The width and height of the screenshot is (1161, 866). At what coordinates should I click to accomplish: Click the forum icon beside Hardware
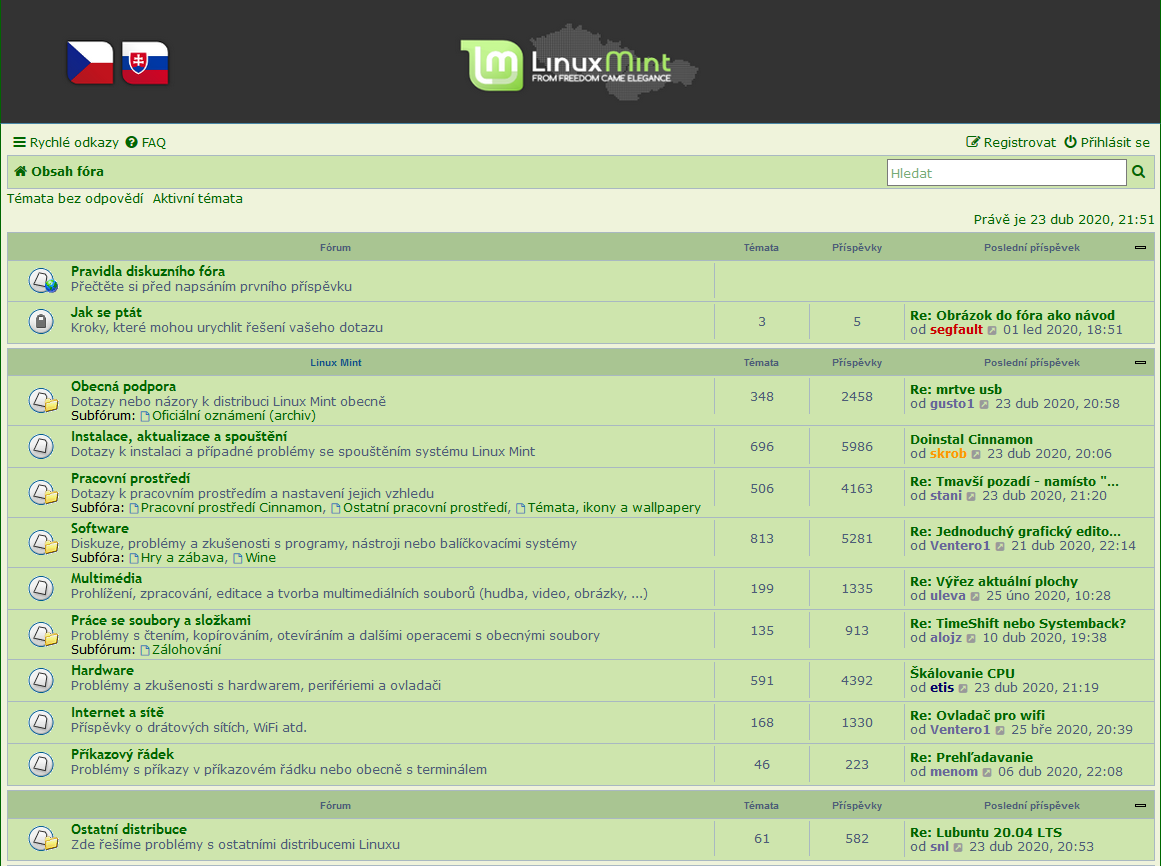coord(41,679)
